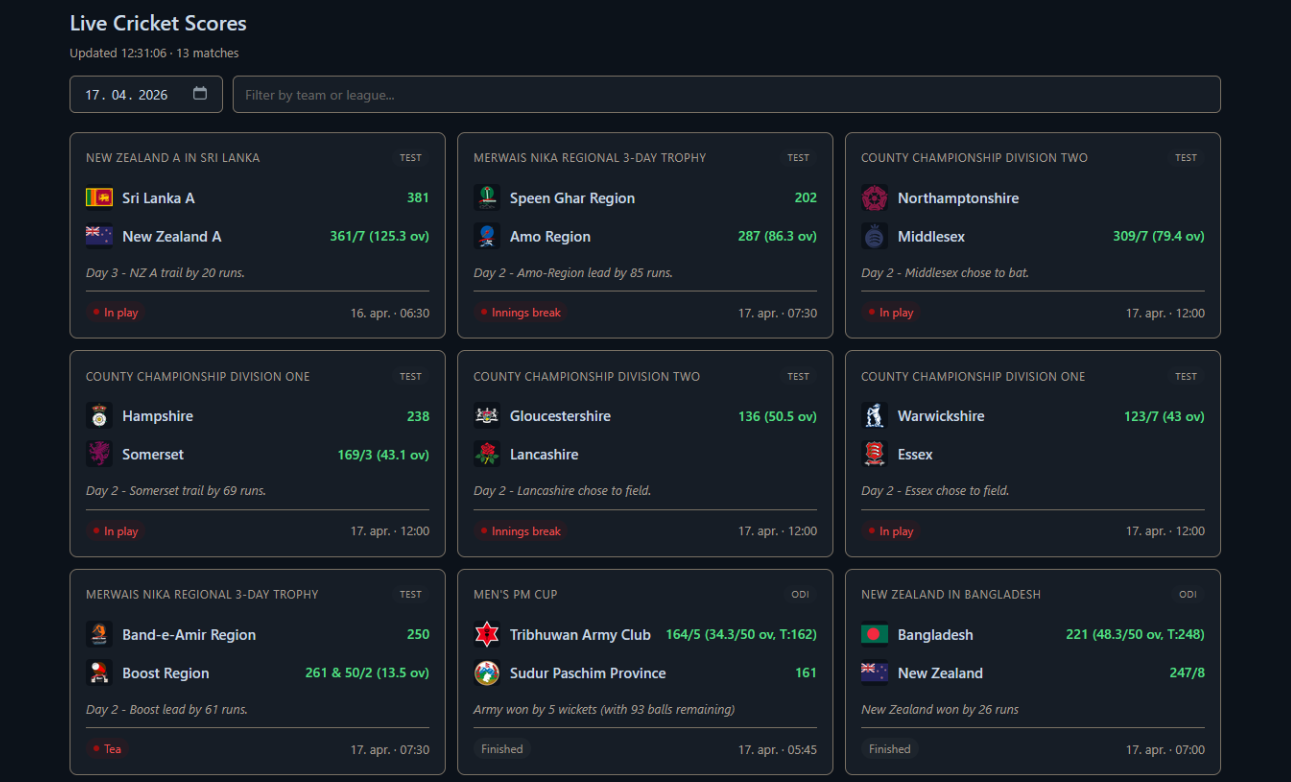
Task: Click the Northamptonshire club crest icon
Action: tap(874, 198)
